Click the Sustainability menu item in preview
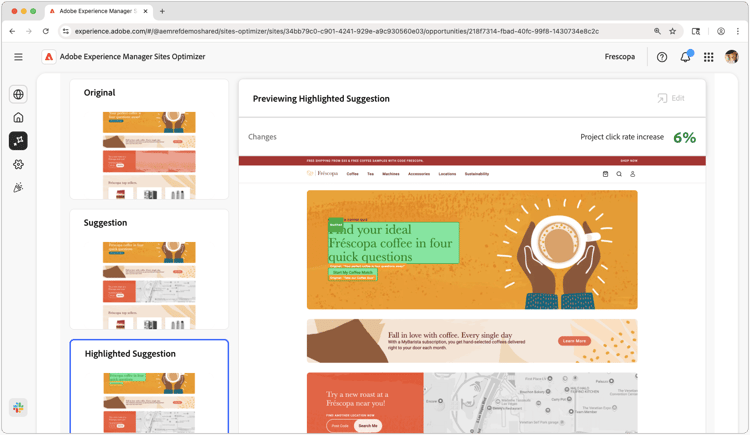Screen dimensions: 750x435 [477, 174]
